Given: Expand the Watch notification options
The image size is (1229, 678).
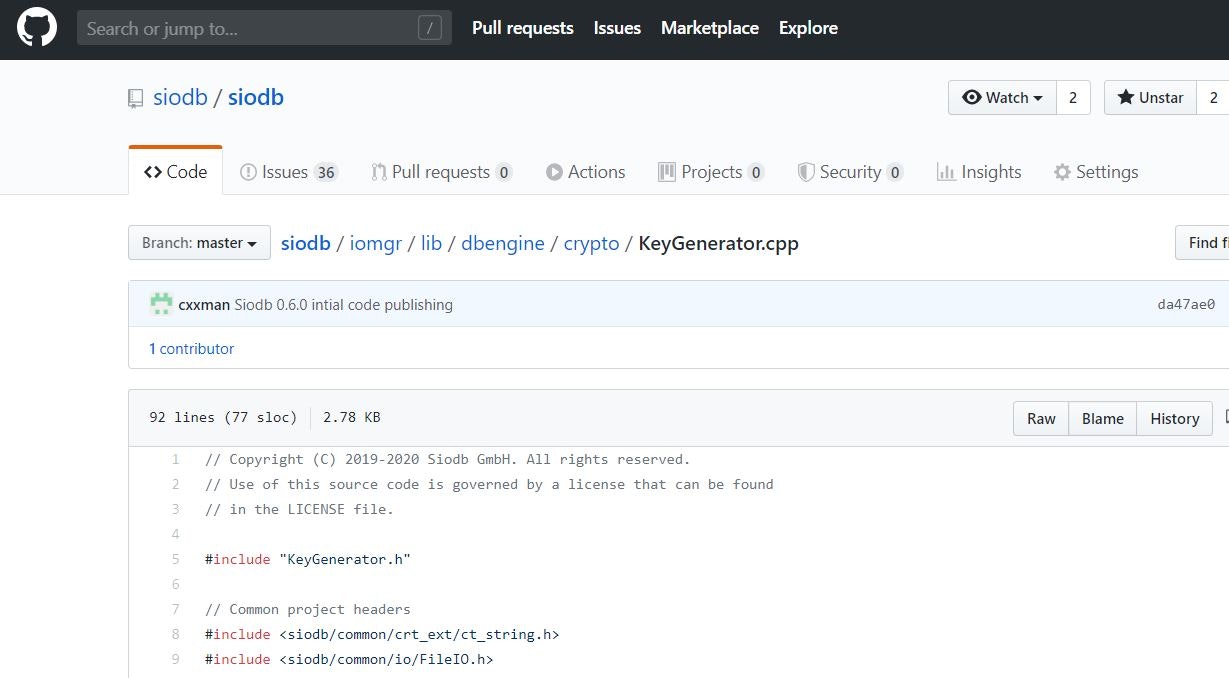Looking at the screenshot, I should click(1037, 97).
